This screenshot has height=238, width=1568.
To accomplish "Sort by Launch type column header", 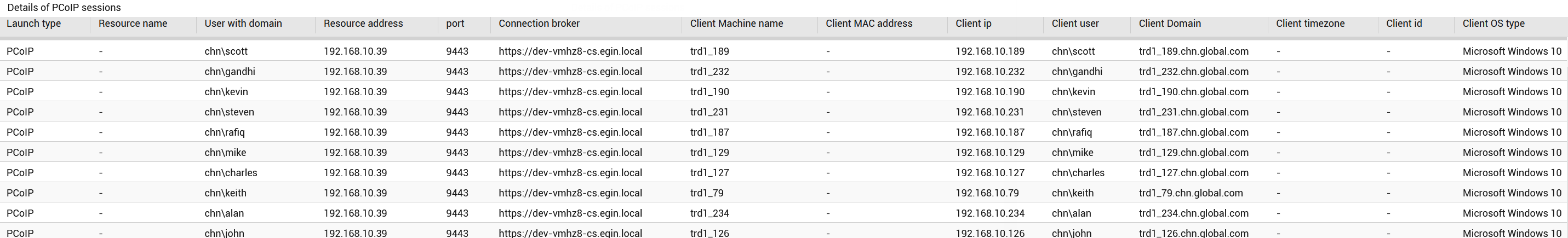I will [x=33, y=24].
